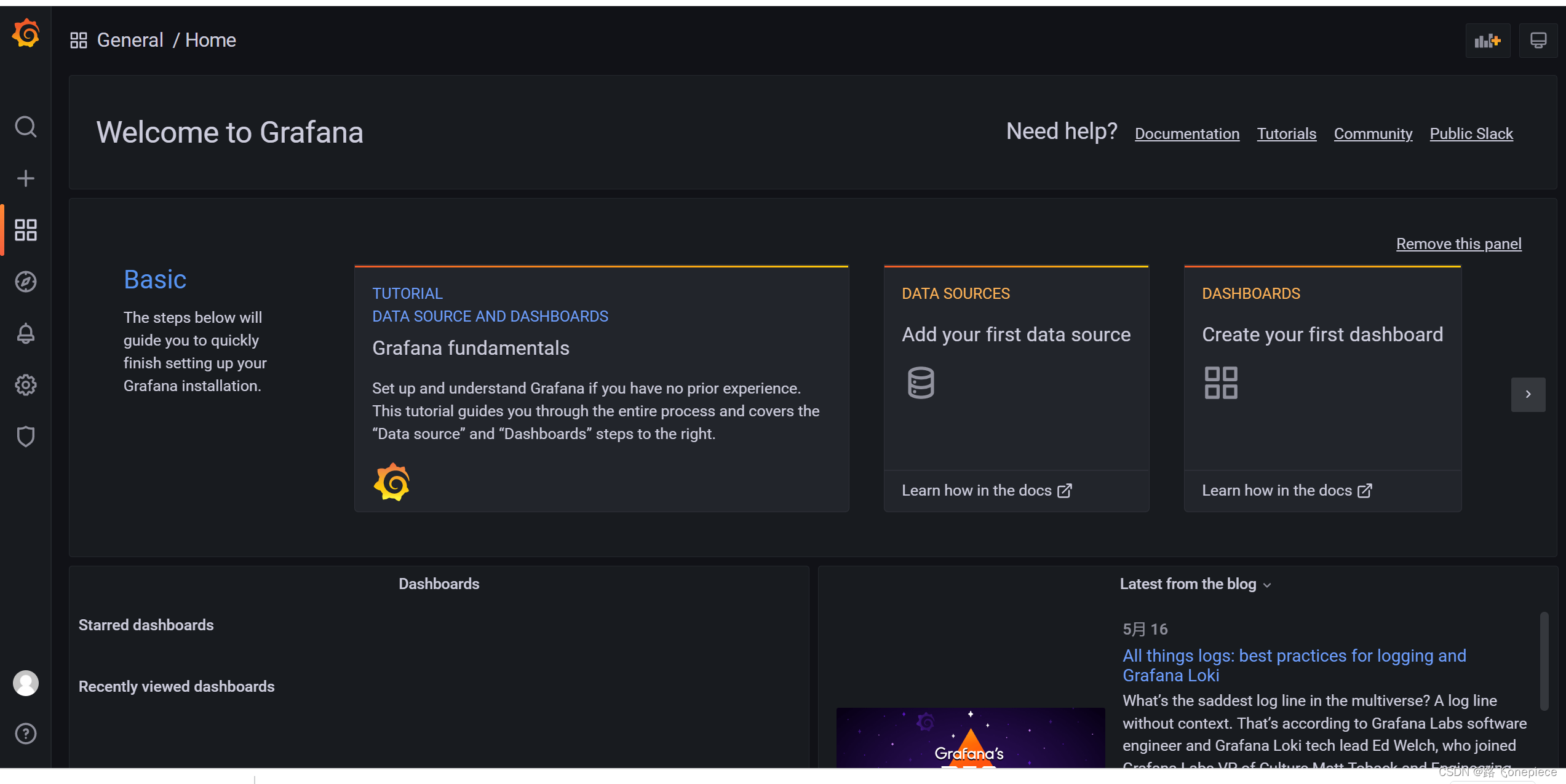Click Remove this panel
1566x784 pixels.
tap(1458, 244)
